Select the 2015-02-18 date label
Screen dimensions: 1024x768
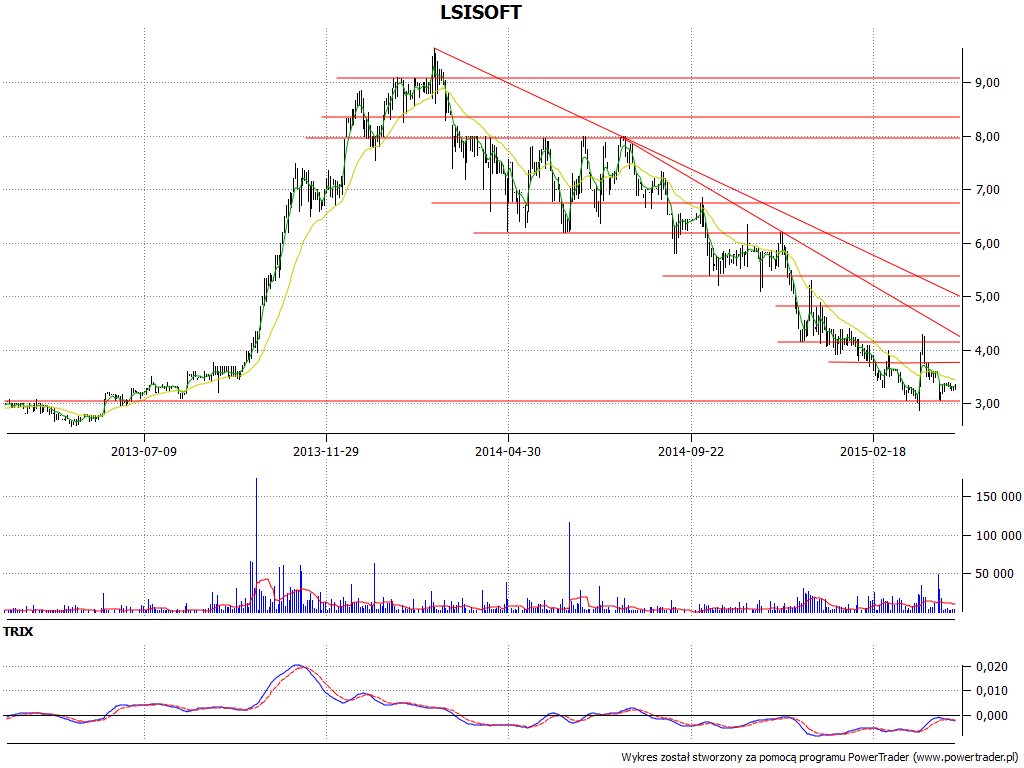(x=873, y=451)
